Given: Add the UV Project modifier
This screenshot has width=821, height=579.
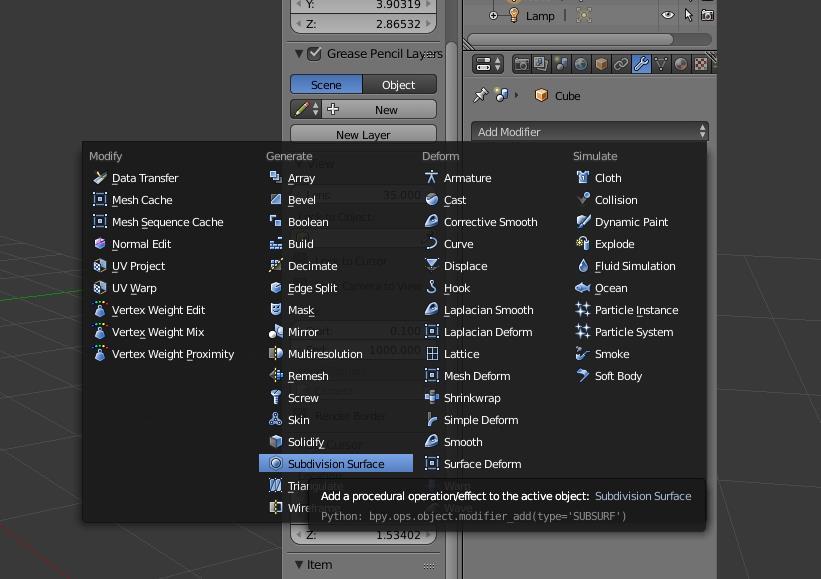Looking at the screenshot, I should (170, 266).
